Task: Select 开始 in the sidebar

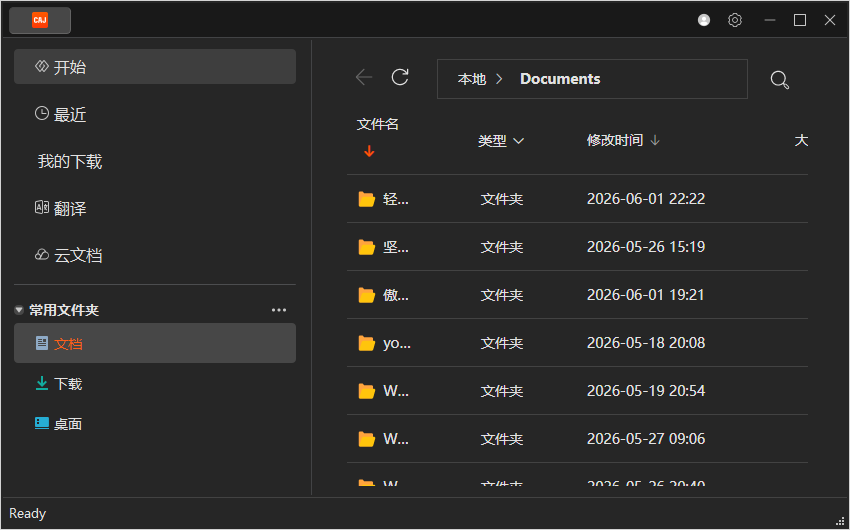Action: (x=155, y=67)
